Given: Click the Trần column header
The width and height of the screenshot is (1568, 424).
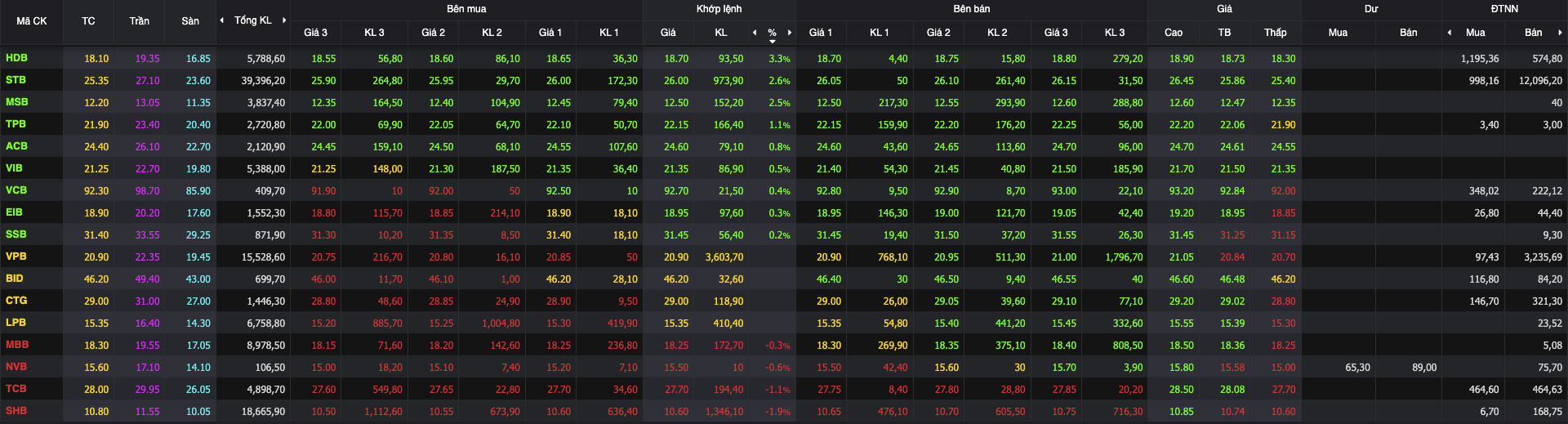Looking at the screenshot, I should (140, 21).
